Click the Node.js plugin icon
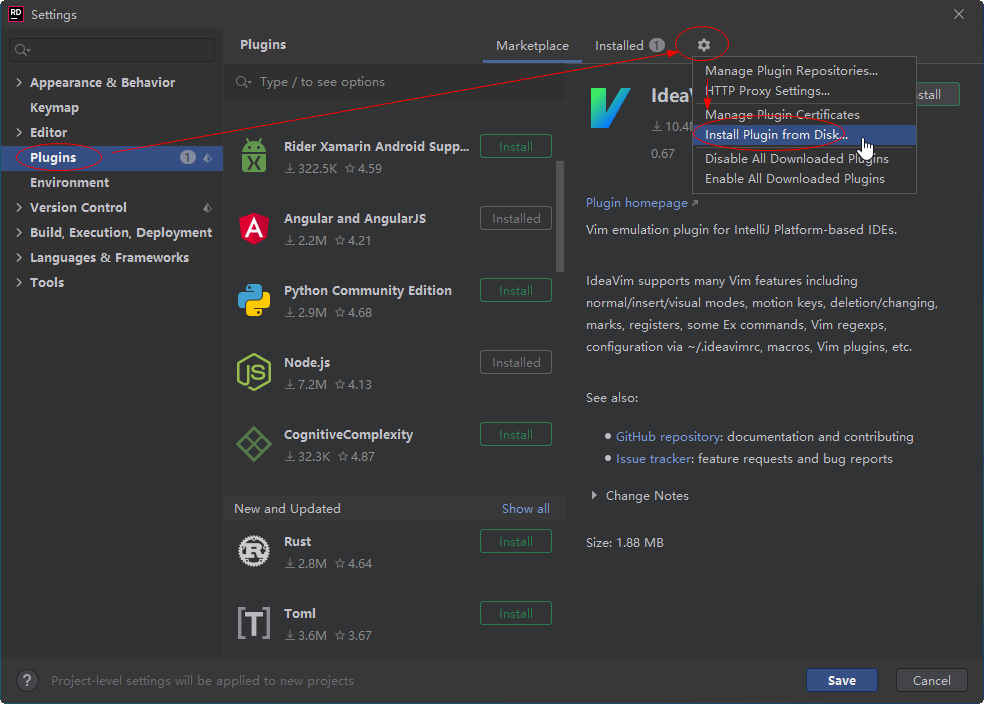The width and height of the screenshot is (984, 704). click(x=254, y=372)
